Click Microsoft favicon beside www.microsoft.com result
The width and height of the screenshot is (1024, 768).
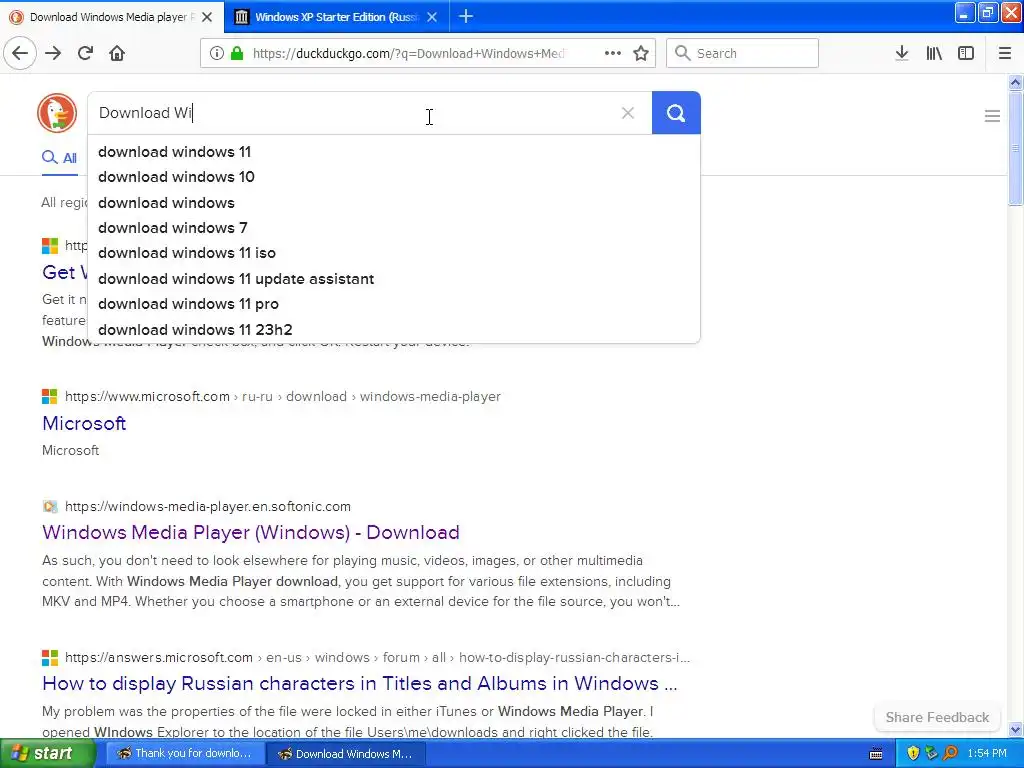(50, 396)
